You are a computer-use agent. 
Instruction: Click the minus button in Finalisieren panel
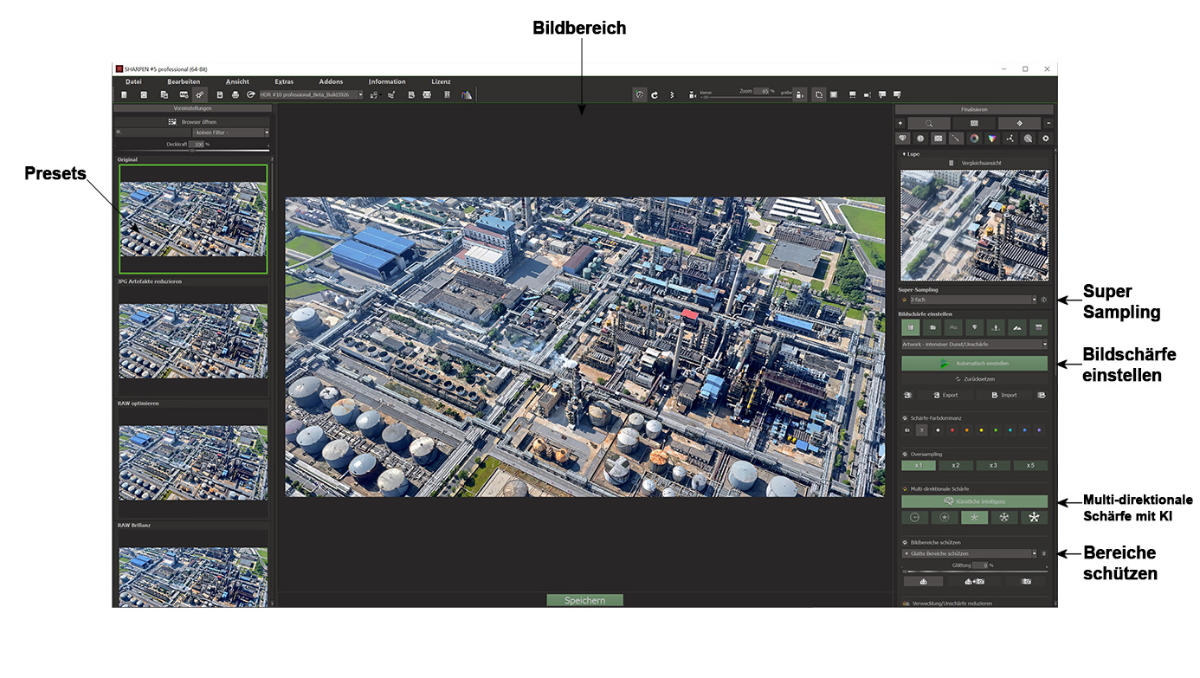(1048, 123)
